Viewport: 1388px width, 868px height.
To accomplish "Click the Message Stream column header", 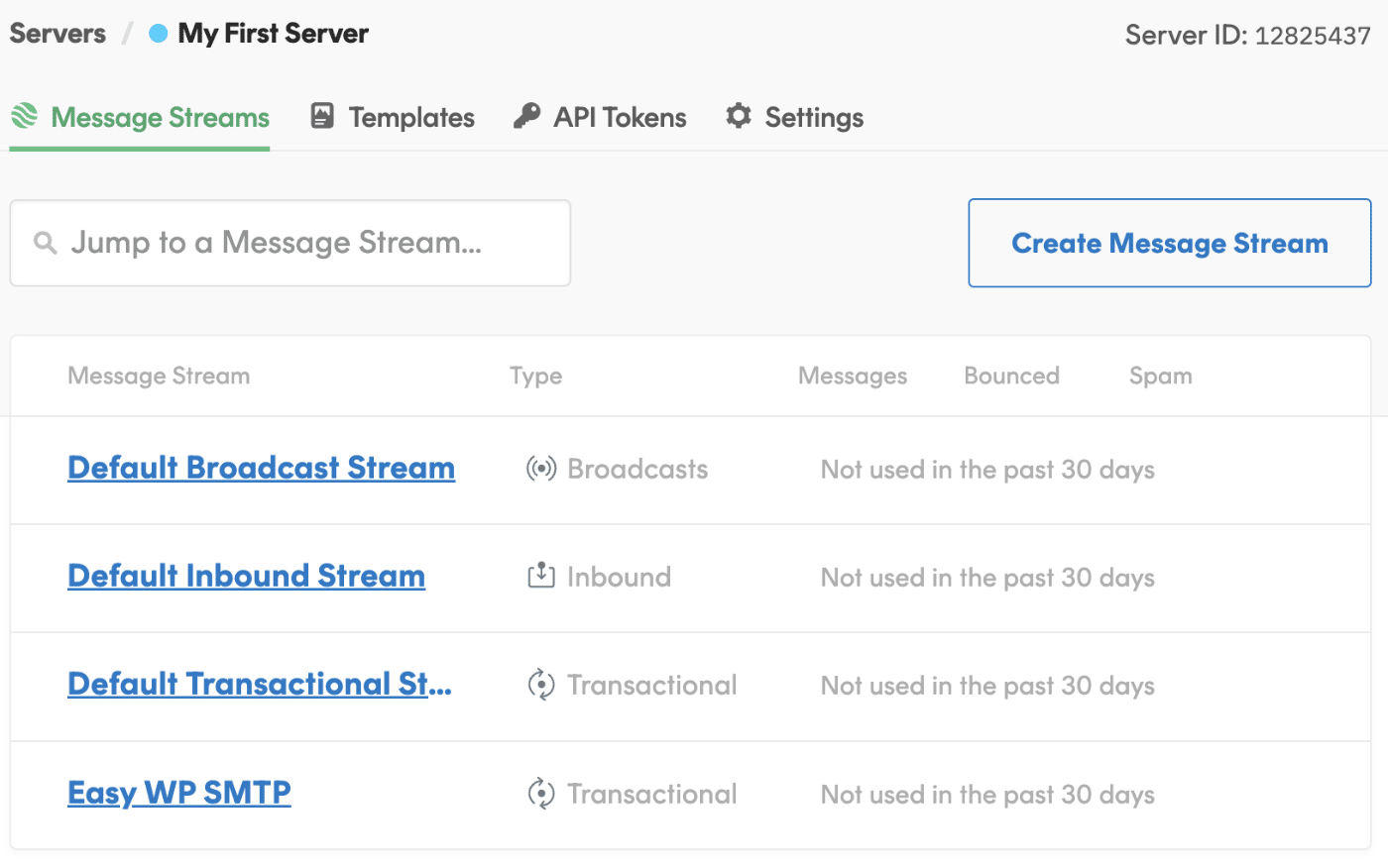I will [x=159, y=376].
